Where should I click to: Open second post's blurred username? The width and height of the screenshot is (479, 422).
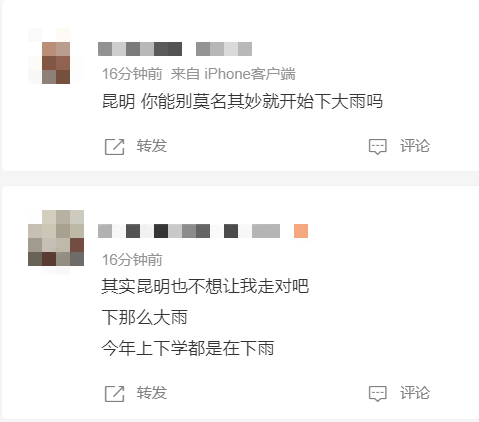pos(189,231)
